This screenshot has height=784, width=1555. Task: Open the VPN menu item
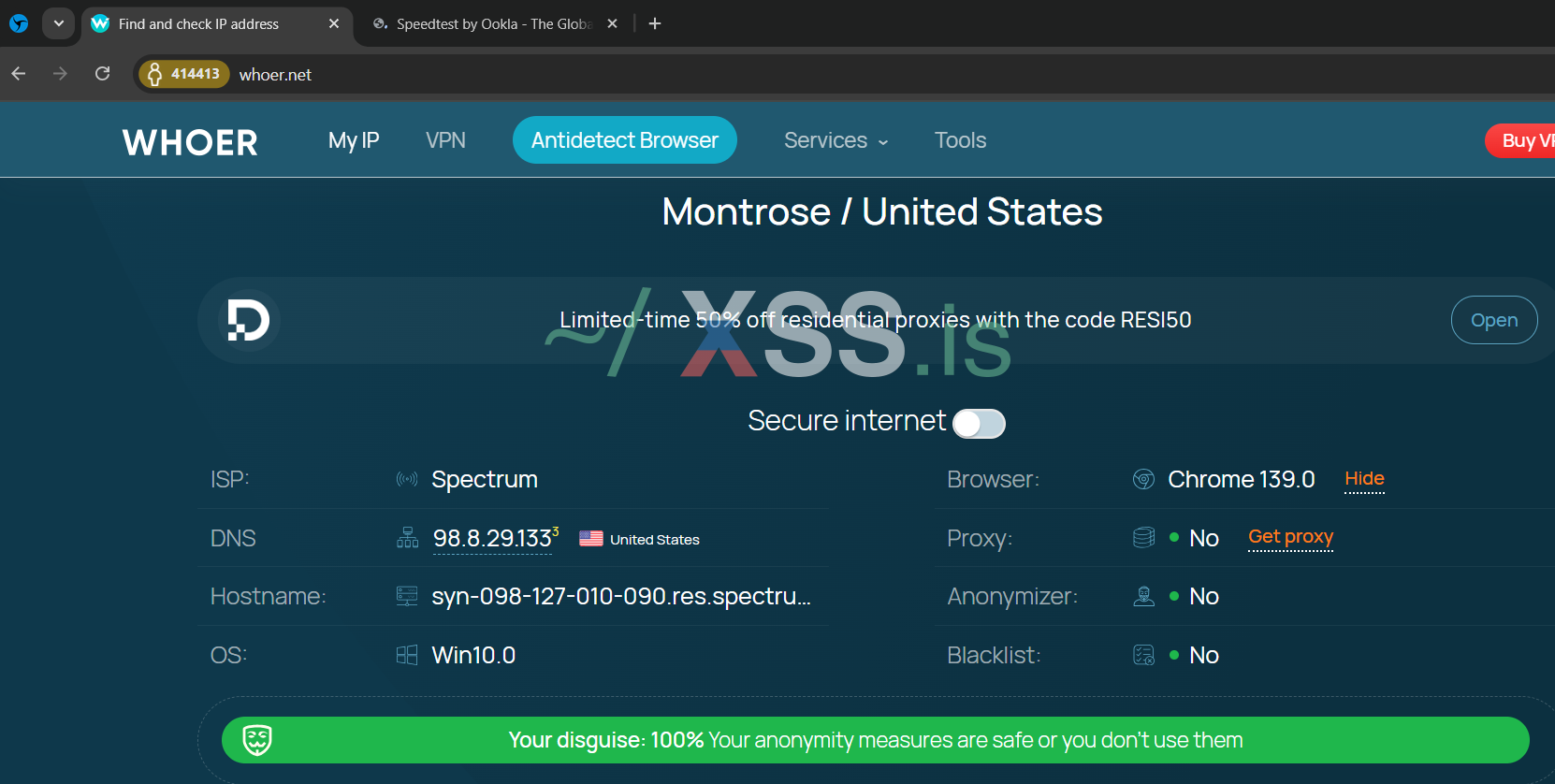pyautogui.click(x=445, y=140)
